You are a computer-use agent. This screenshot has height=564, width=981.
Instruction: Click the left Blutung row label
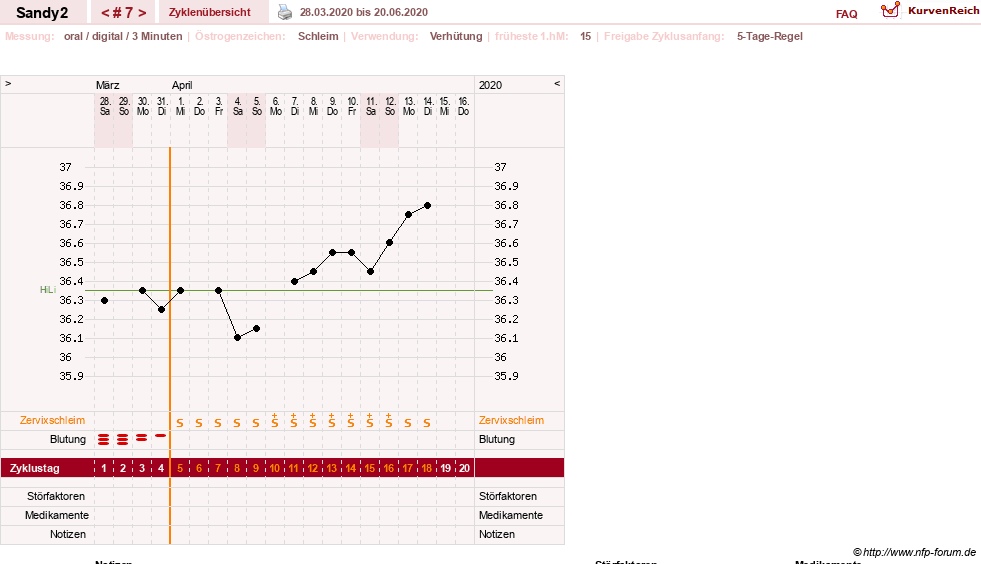coord(68,439)
